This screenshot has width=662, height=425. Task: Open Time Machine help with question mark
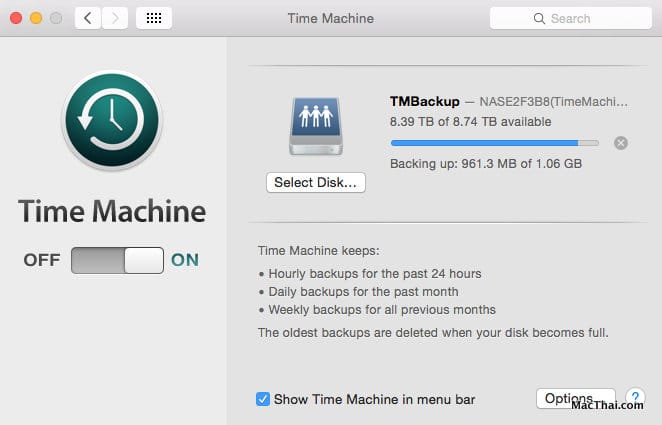tap(634, 399)
